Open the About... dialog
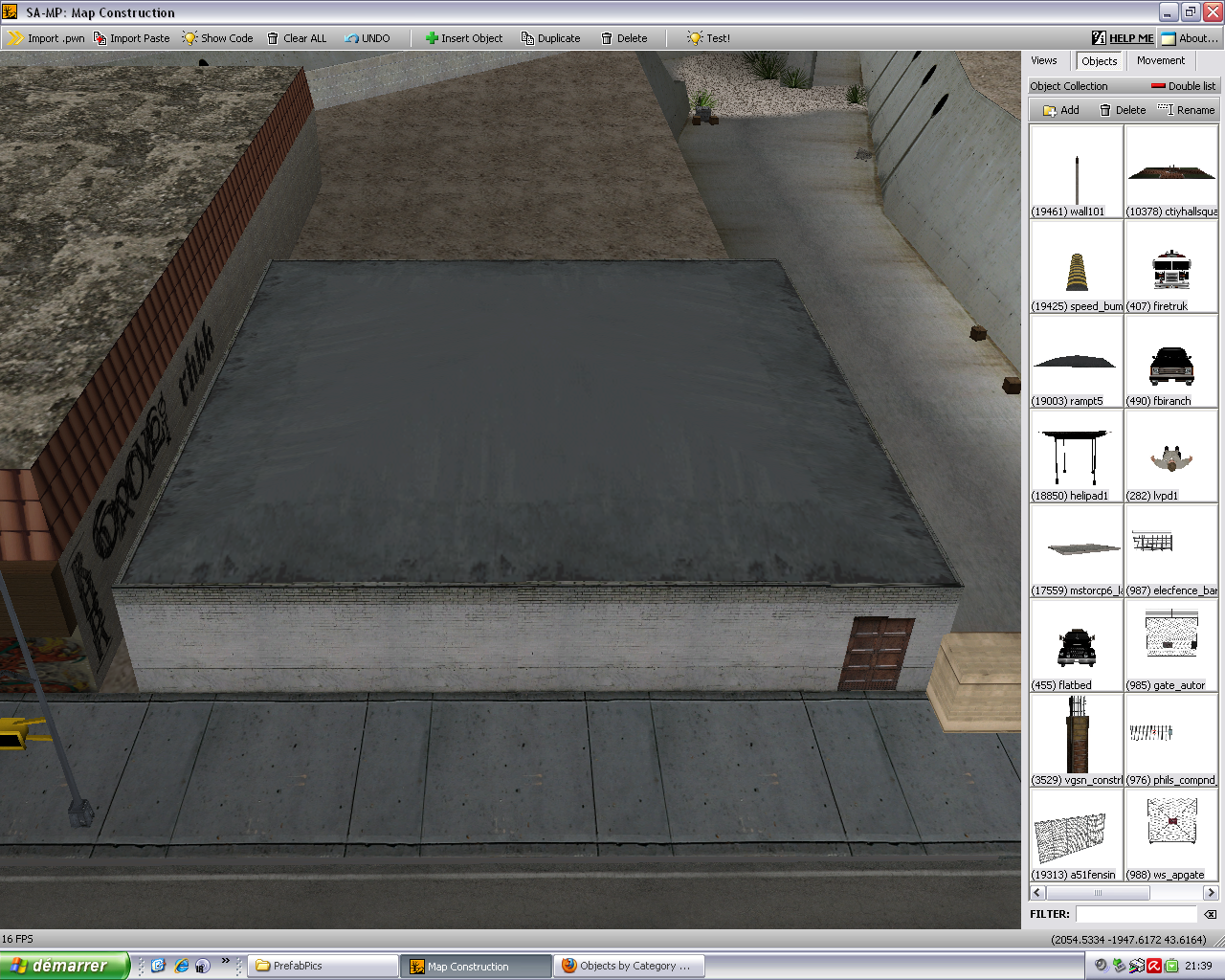Screen dimensions: 1225x980 pos(1190,38)
